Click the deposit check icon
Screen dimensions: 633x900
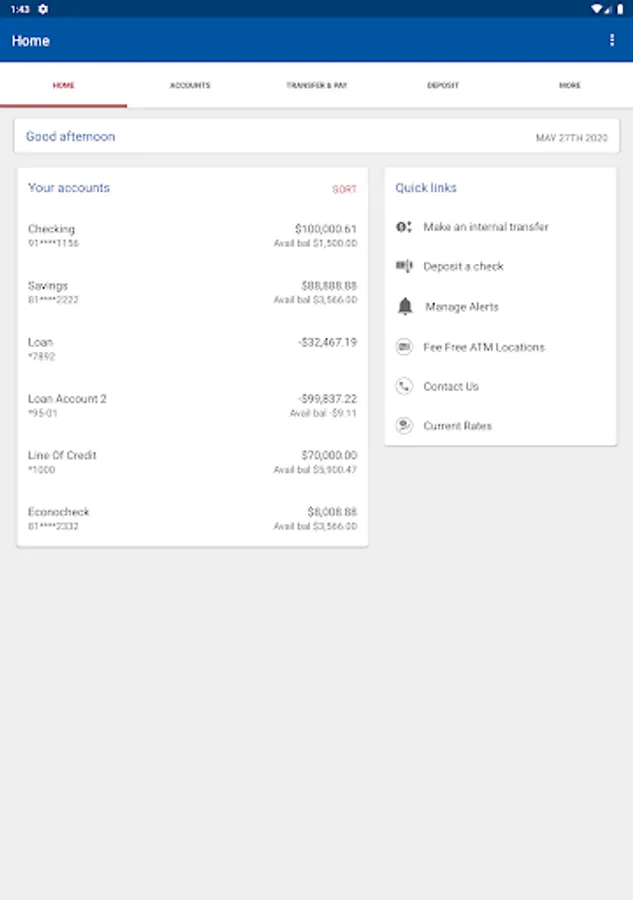point(404,266)
